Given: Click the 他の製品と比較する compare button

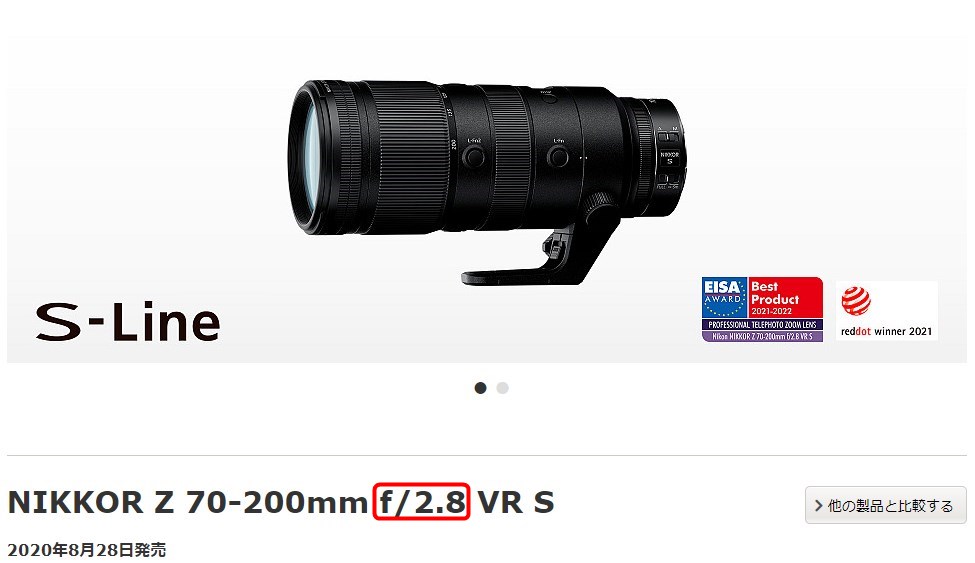Looking at the screenshot, I should pyautogui.click(x=885, y=506).
